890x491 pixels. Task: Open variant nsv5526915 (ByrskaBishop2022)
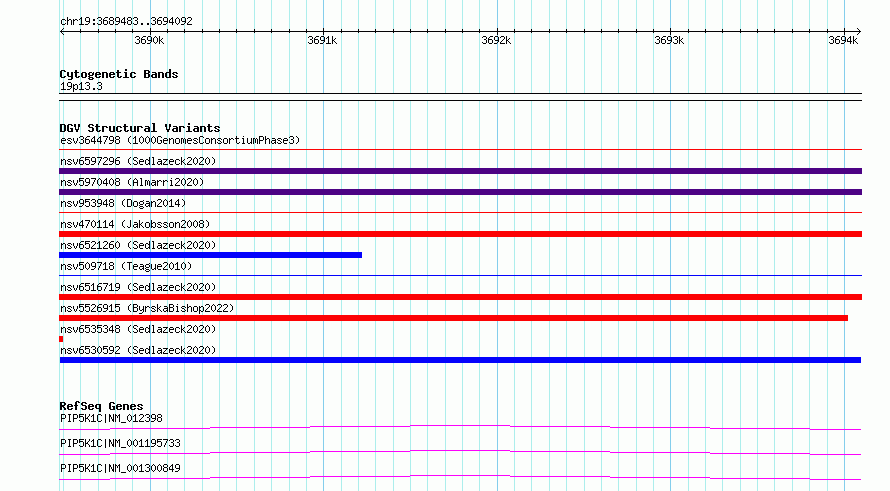[x=147, y=308]
